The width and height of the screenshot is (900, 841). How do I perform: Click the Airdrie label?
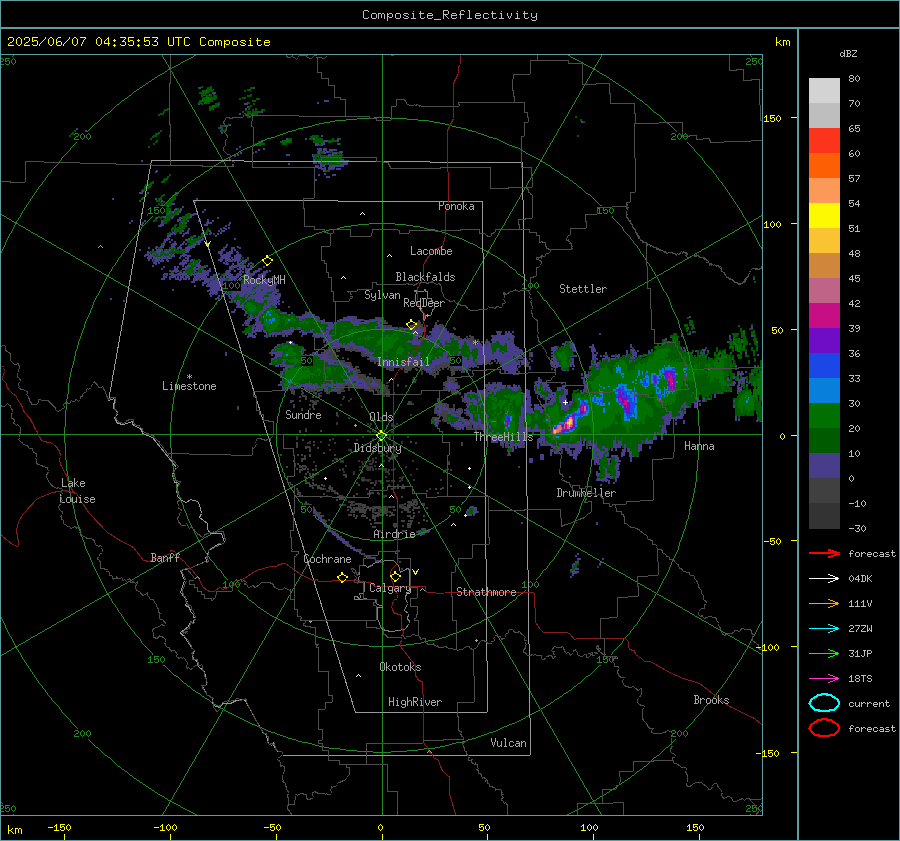[x=394, y=534]
